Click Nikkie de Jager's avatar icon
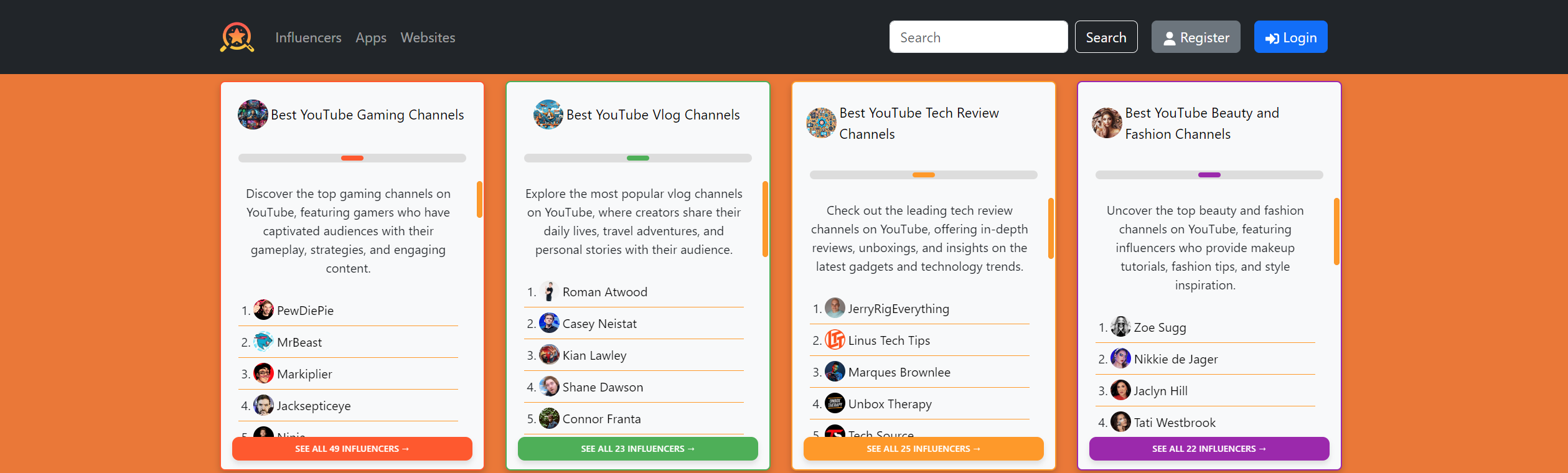Image resolution: width=1568 pixels, height=473 pixels. pos(1121,358)
